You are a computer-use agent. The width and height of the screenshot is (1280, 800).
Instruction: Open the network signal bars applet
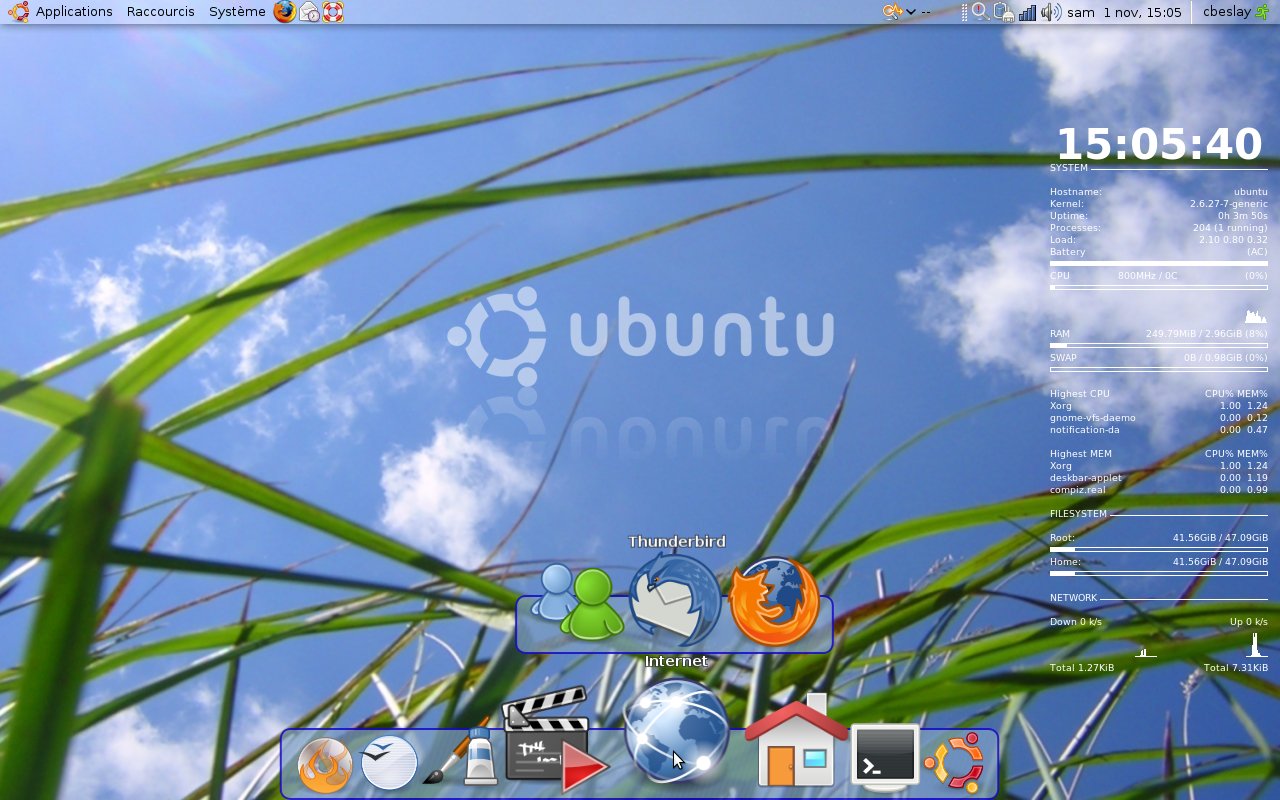click(1027, 12)
